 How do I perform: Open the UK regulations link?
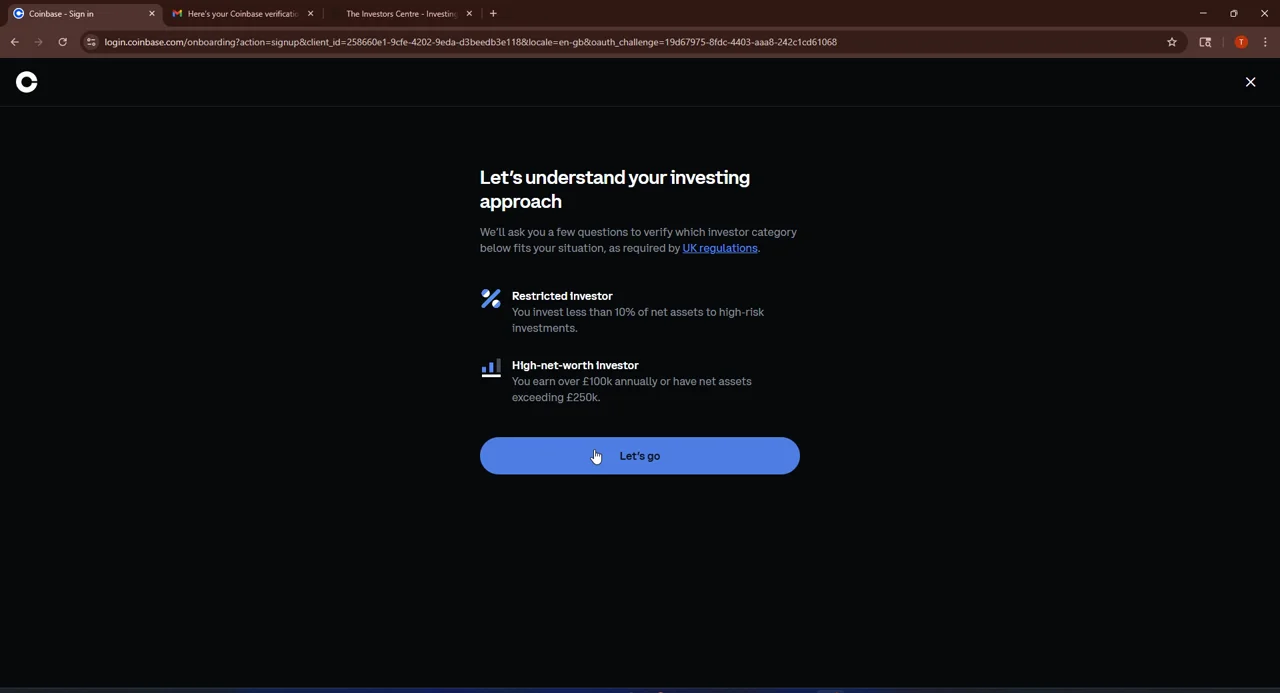[720, 248]
